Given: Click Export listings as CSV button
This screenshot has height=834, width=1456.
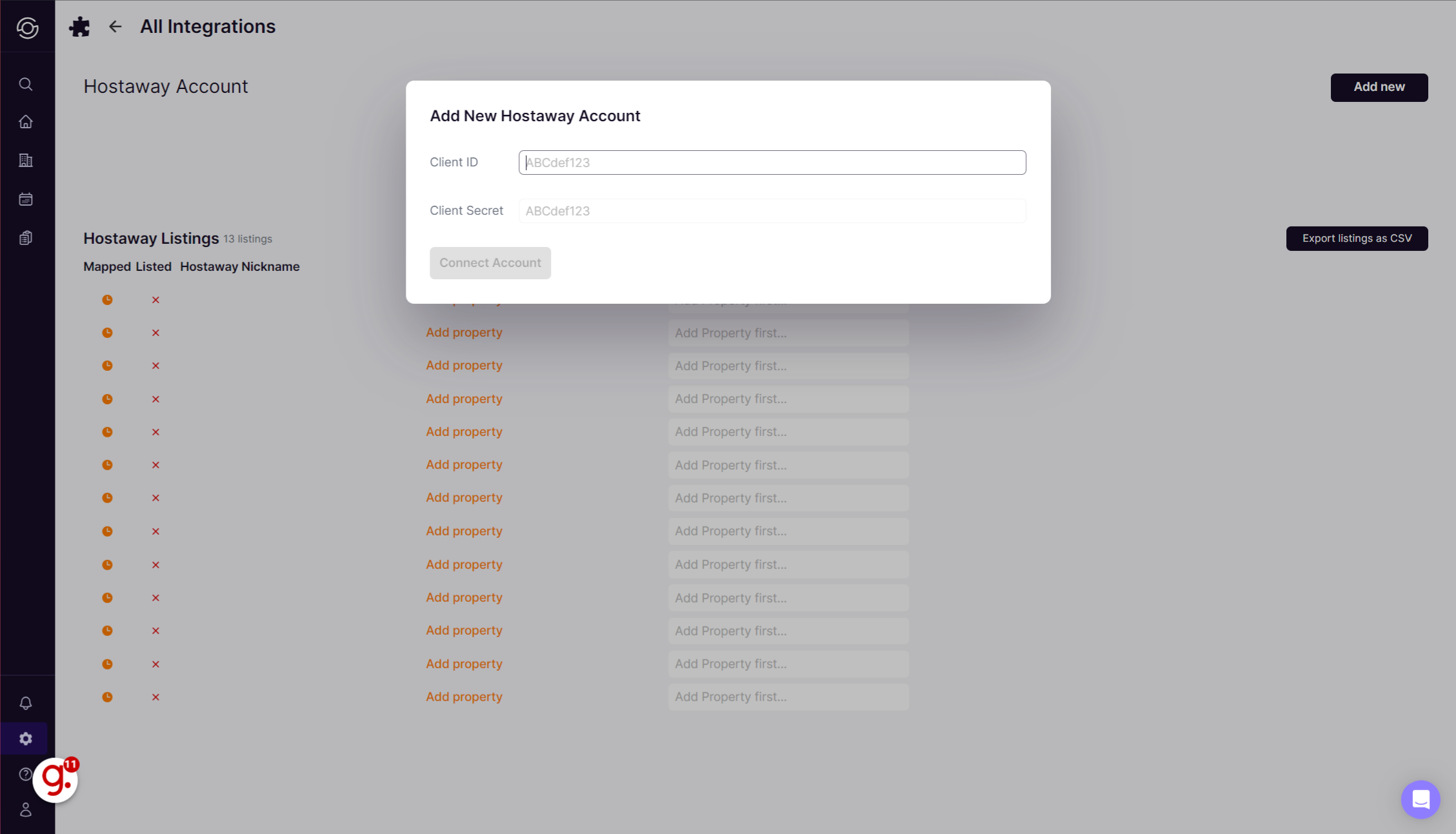Looking at the screenshot, I should 1357,239.
